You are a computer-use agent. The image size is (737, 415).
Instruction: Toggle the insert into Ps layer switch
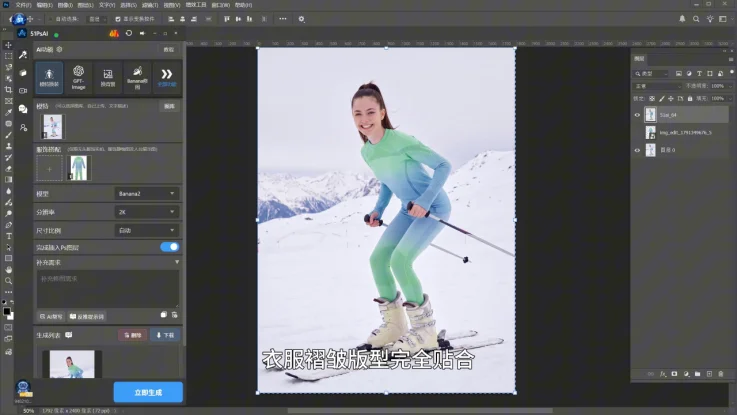[x=170, y=247]
